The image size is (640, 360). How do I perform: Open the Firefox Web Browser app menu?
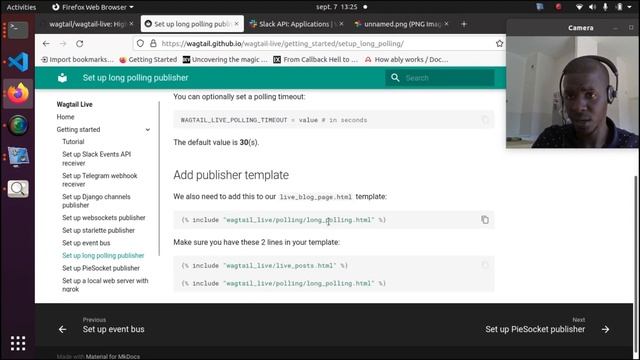pos(93,7)
